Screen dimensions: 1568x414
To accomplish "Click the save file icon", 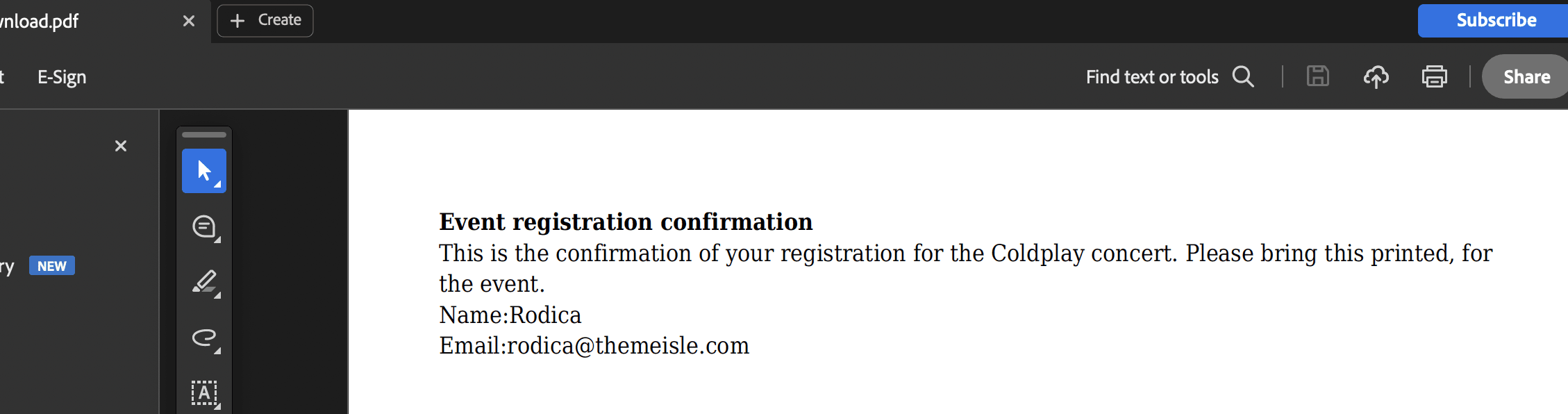I will [1317, 76].
